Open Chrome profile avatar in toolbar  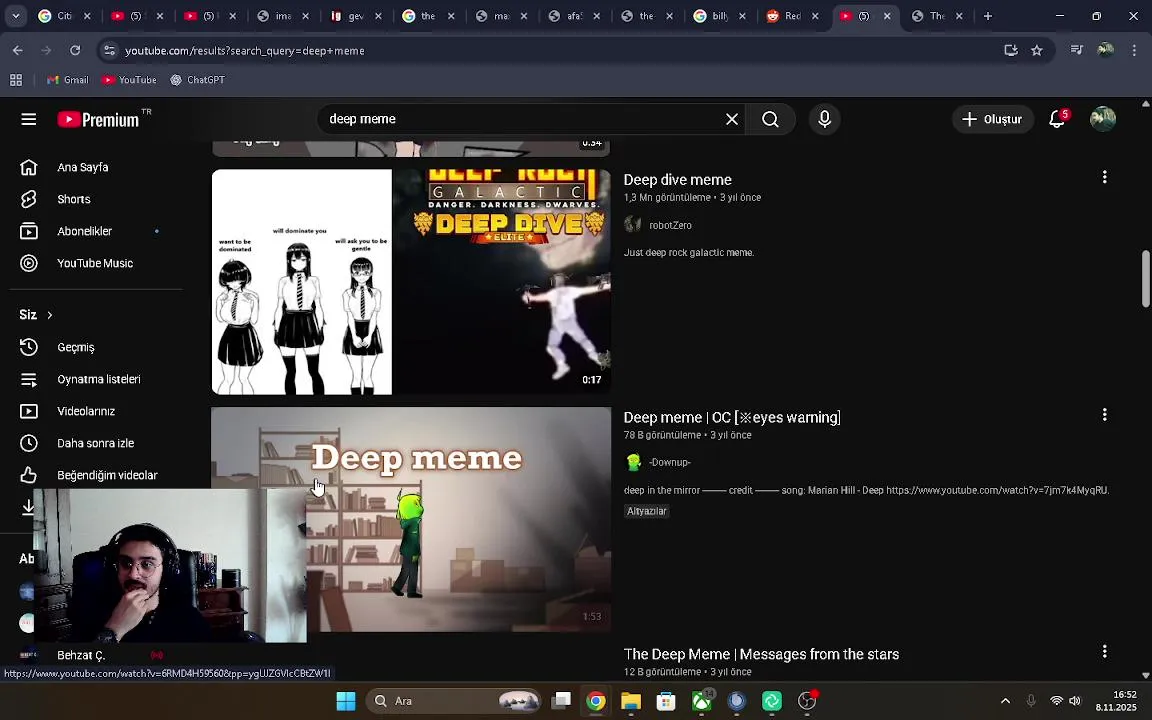(1105, 50)
